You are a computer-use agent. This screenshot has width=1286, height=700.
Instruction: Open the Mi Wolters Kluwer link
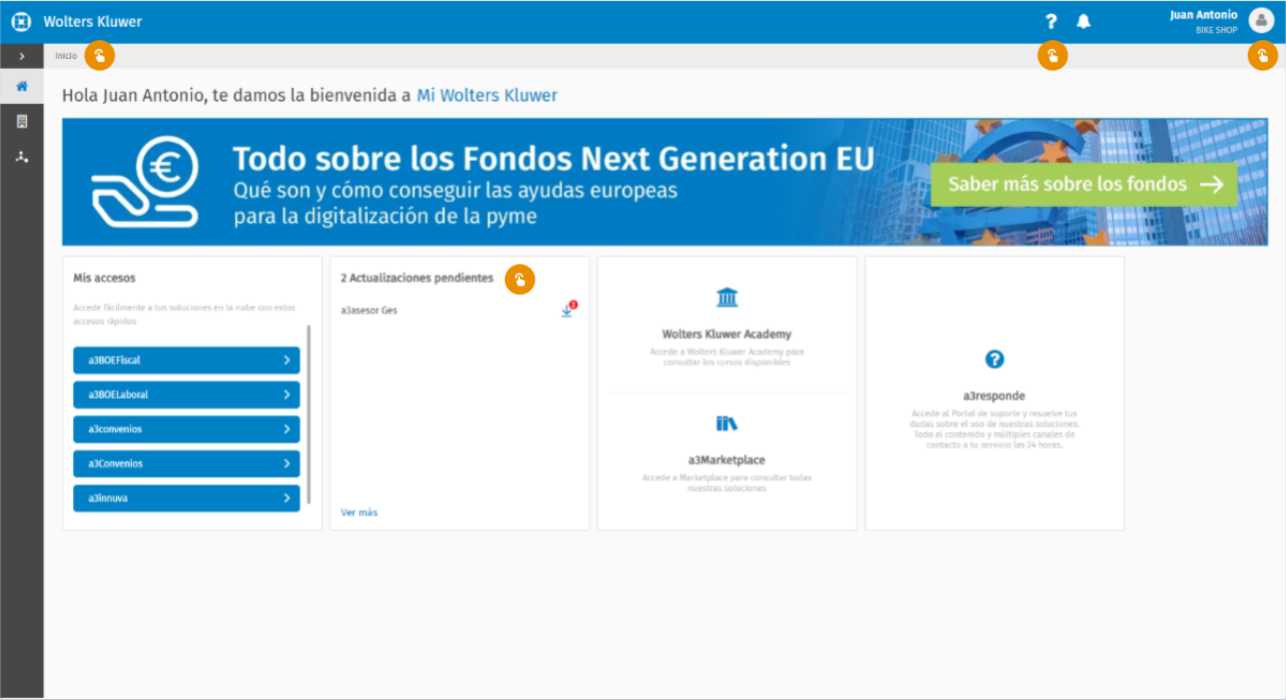click(487, 96)
